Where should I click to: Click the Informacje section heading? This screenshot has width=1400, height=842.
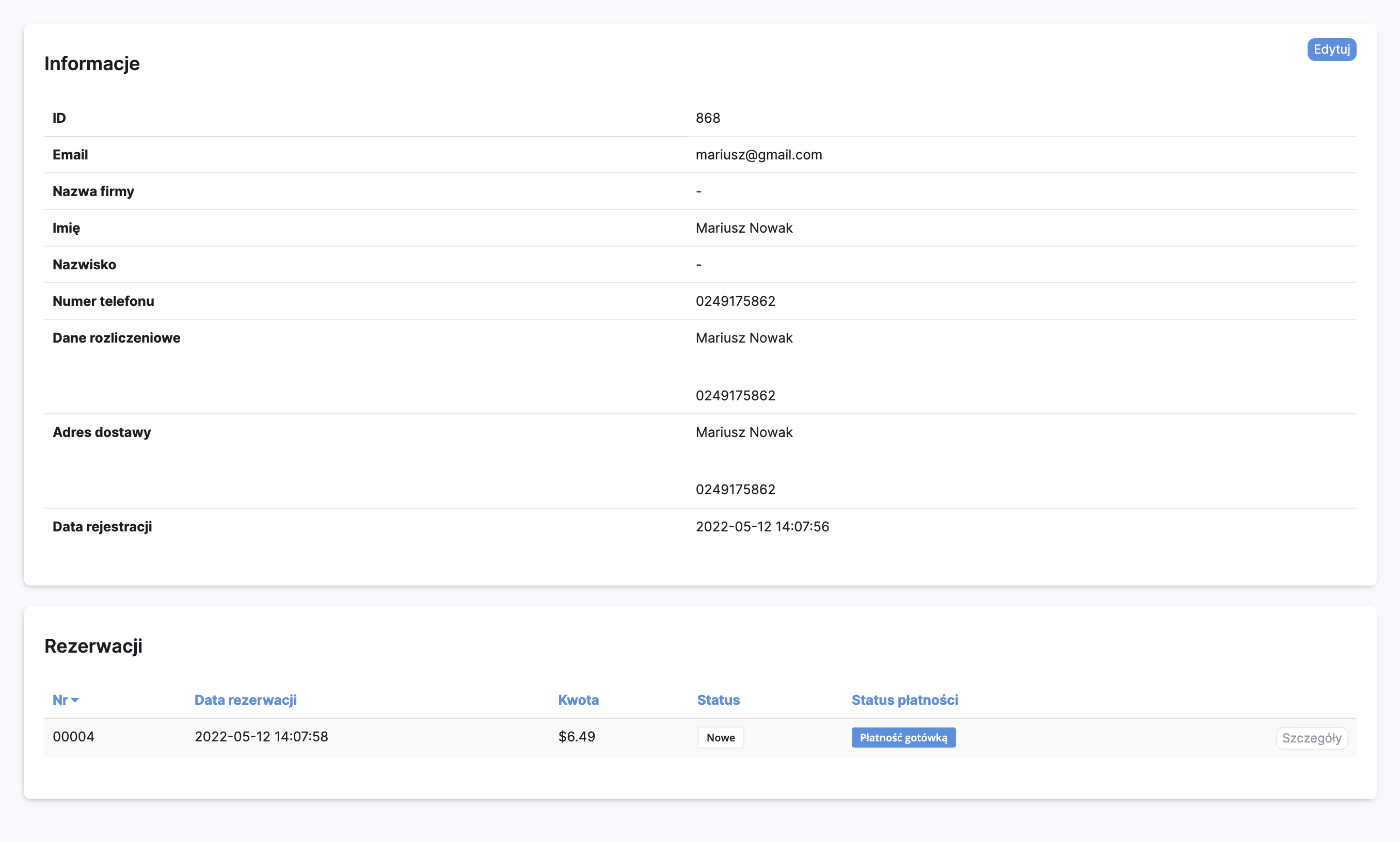point(92,63)
